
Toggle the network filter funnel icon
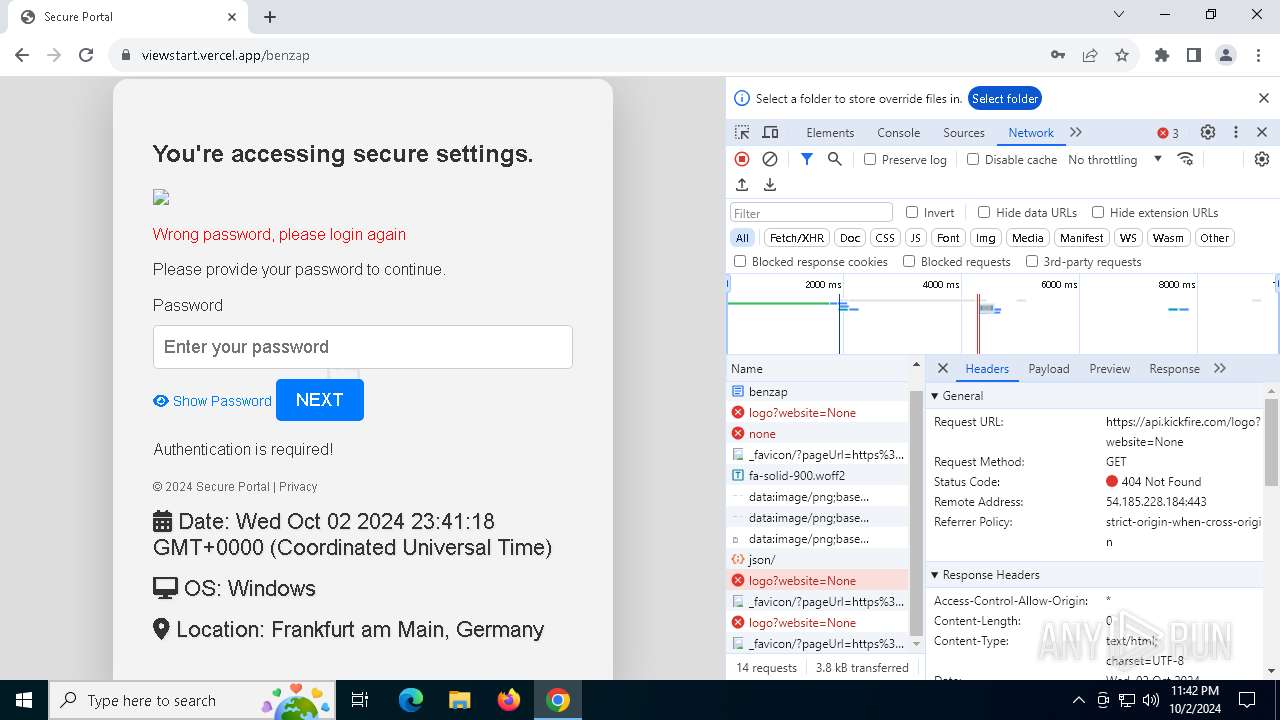[x=807, y=159]
